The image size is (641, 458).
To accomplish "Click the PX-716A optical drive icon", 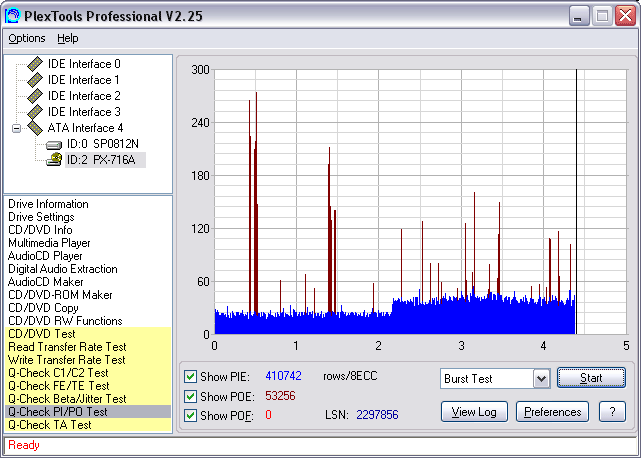I will (54, 159).
